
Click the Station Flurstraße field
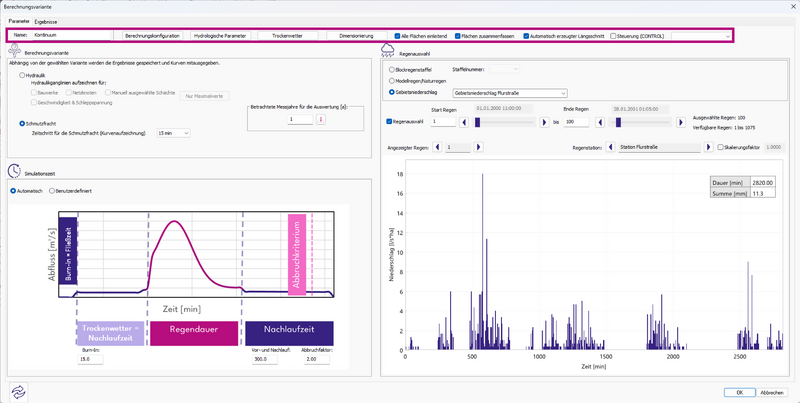pos(659,147)
